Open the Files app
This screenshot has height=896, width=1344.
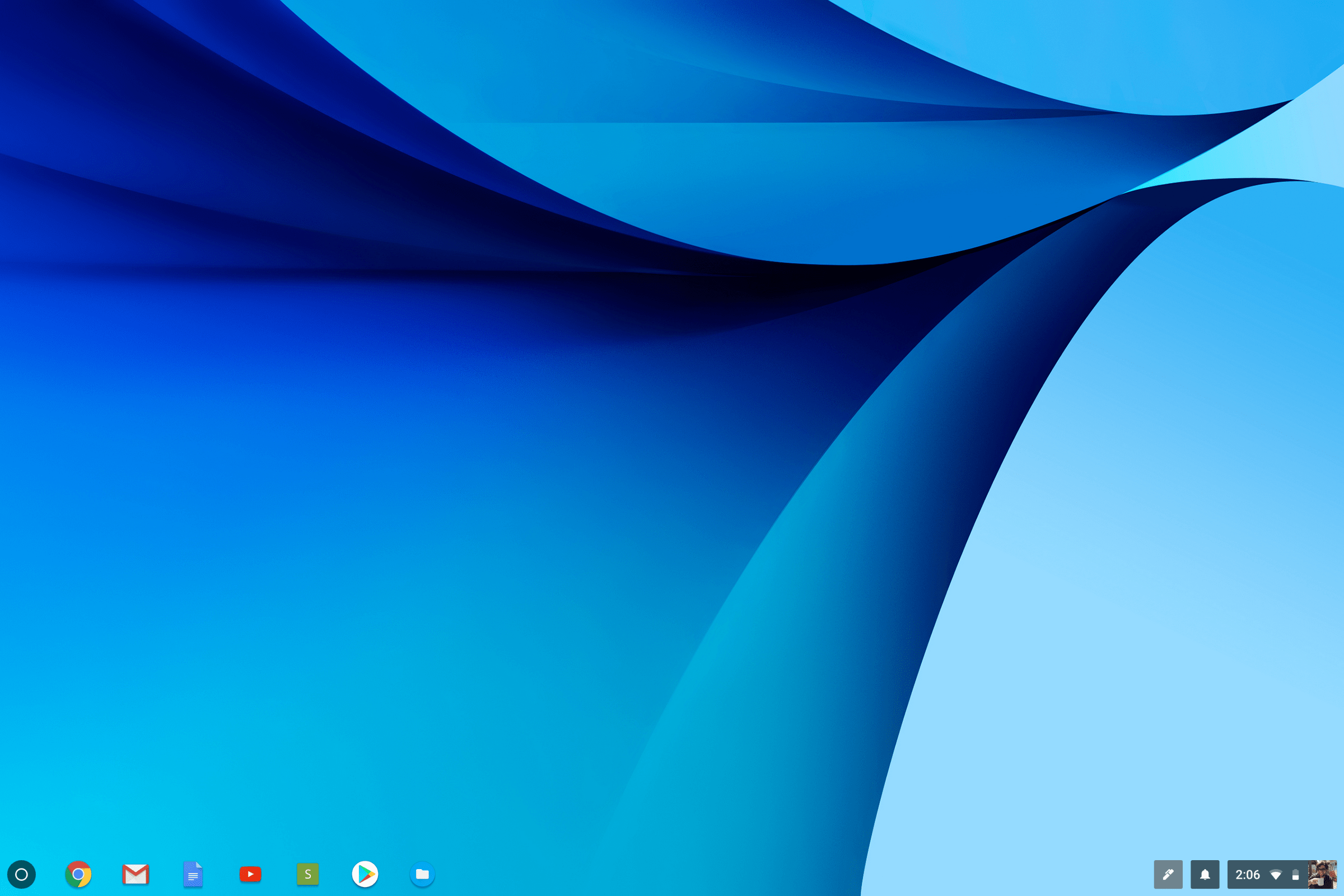(422, 874)
